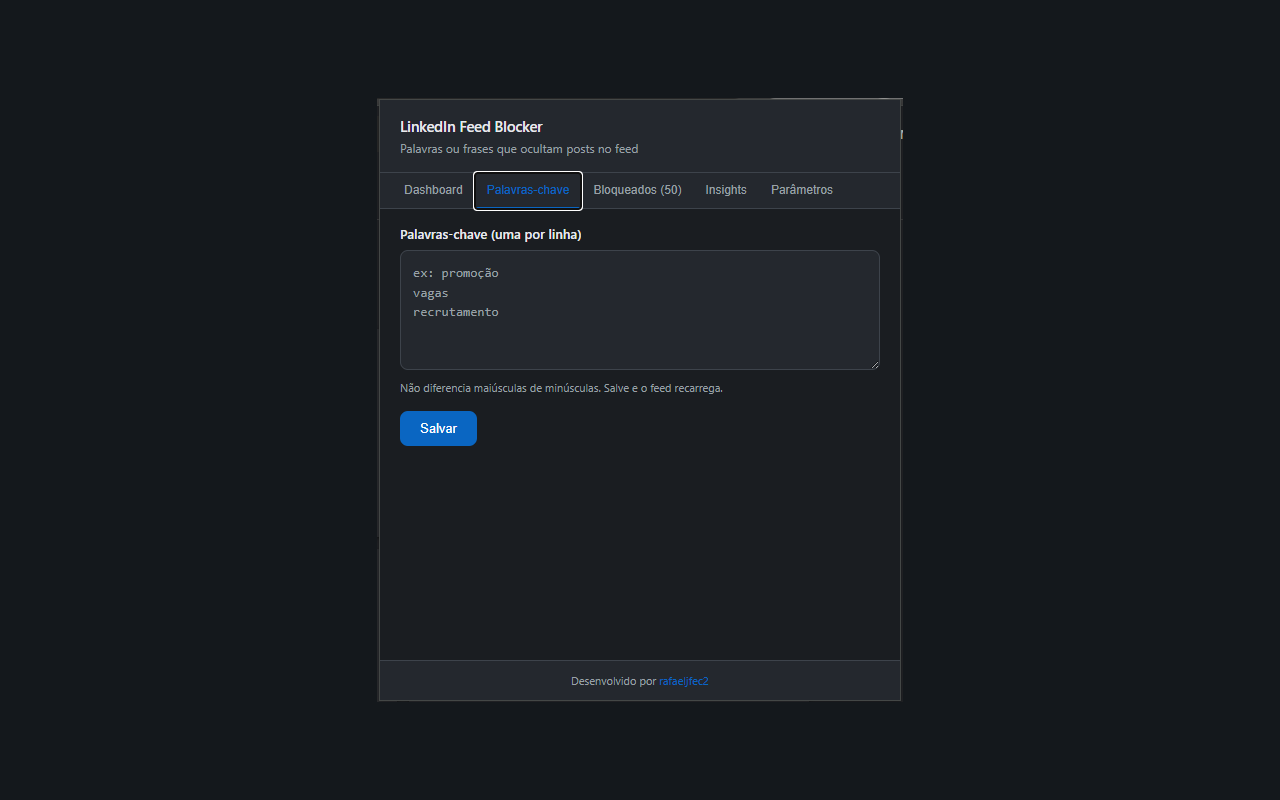Focus the keywords textarea
The image size is (1280, 800).
(640, 310)
